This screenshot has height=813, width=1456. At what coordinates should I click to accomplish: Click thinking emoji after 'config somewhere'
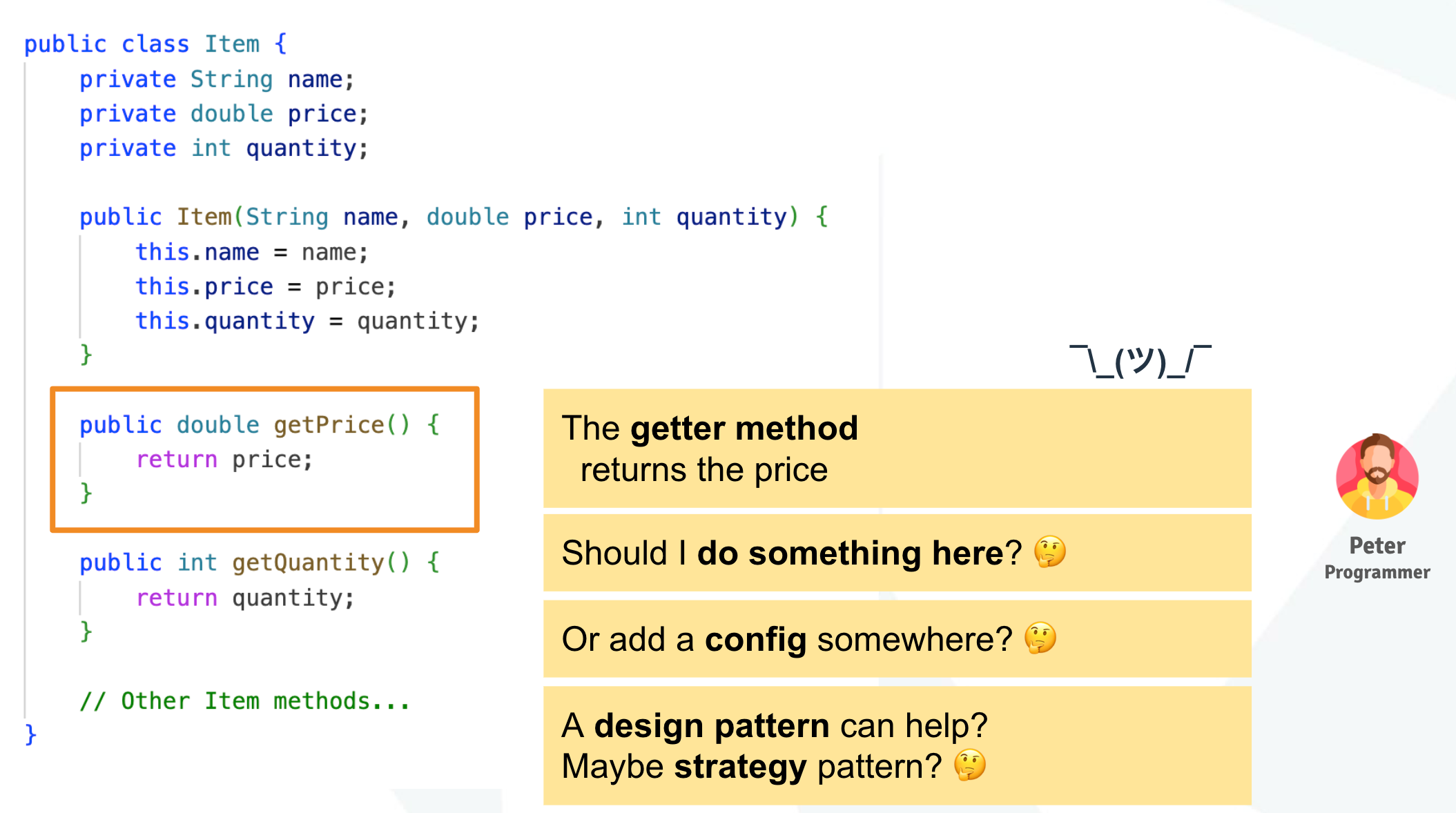click(1040, 638)
